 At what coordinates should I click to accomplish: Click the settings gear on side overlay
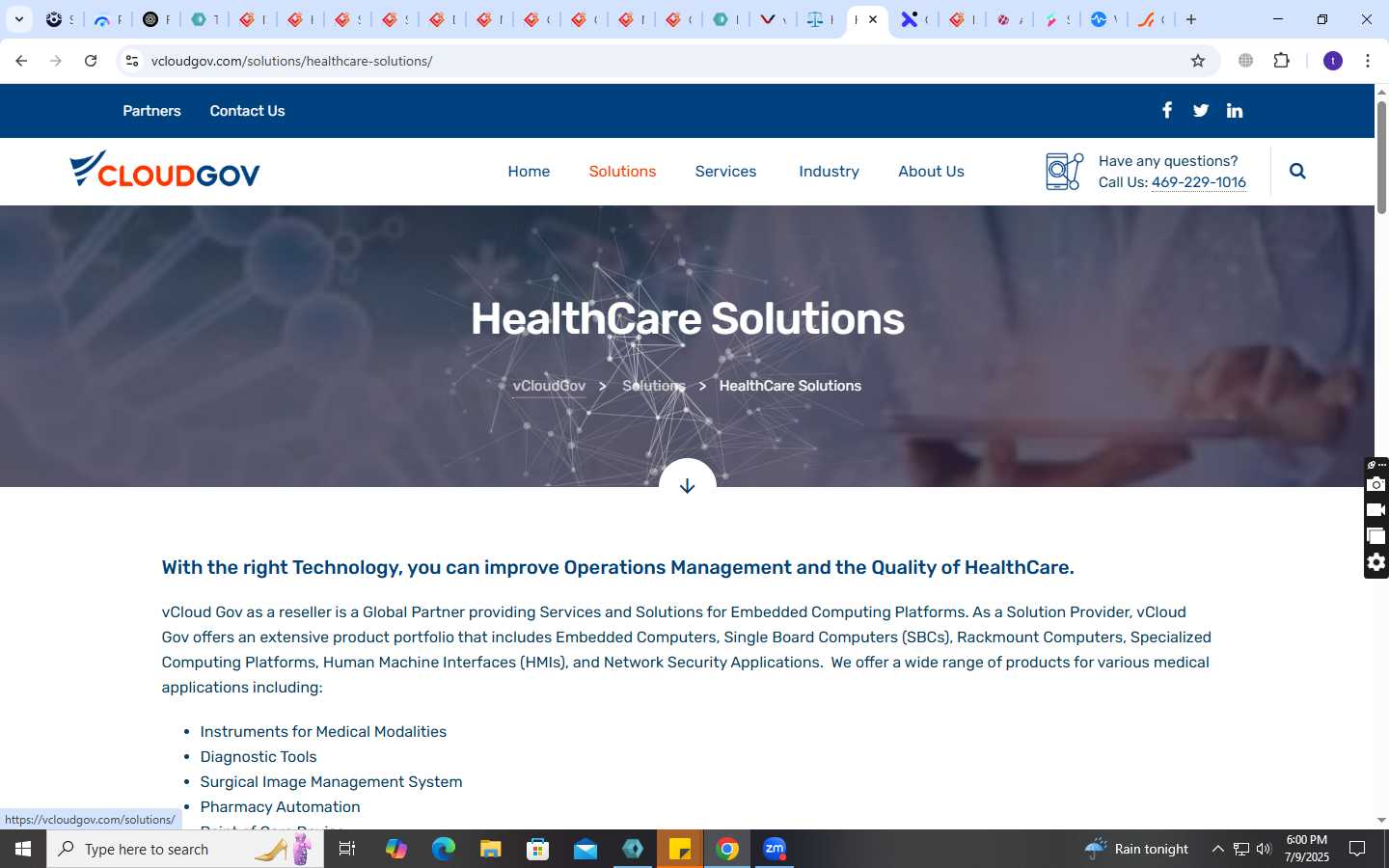click(1376, 562)
